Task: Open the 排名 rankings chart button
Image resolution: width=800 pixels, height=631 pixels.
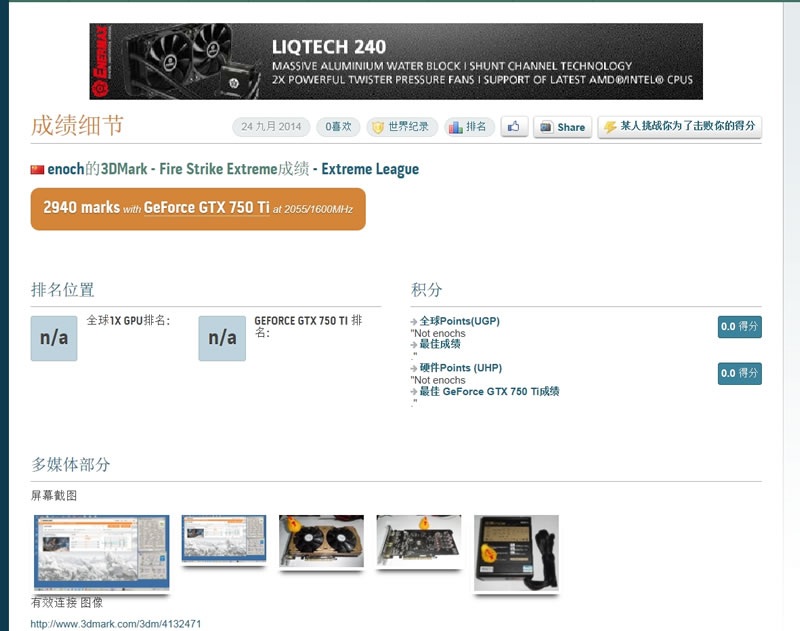Action: [x=469, y=127]
